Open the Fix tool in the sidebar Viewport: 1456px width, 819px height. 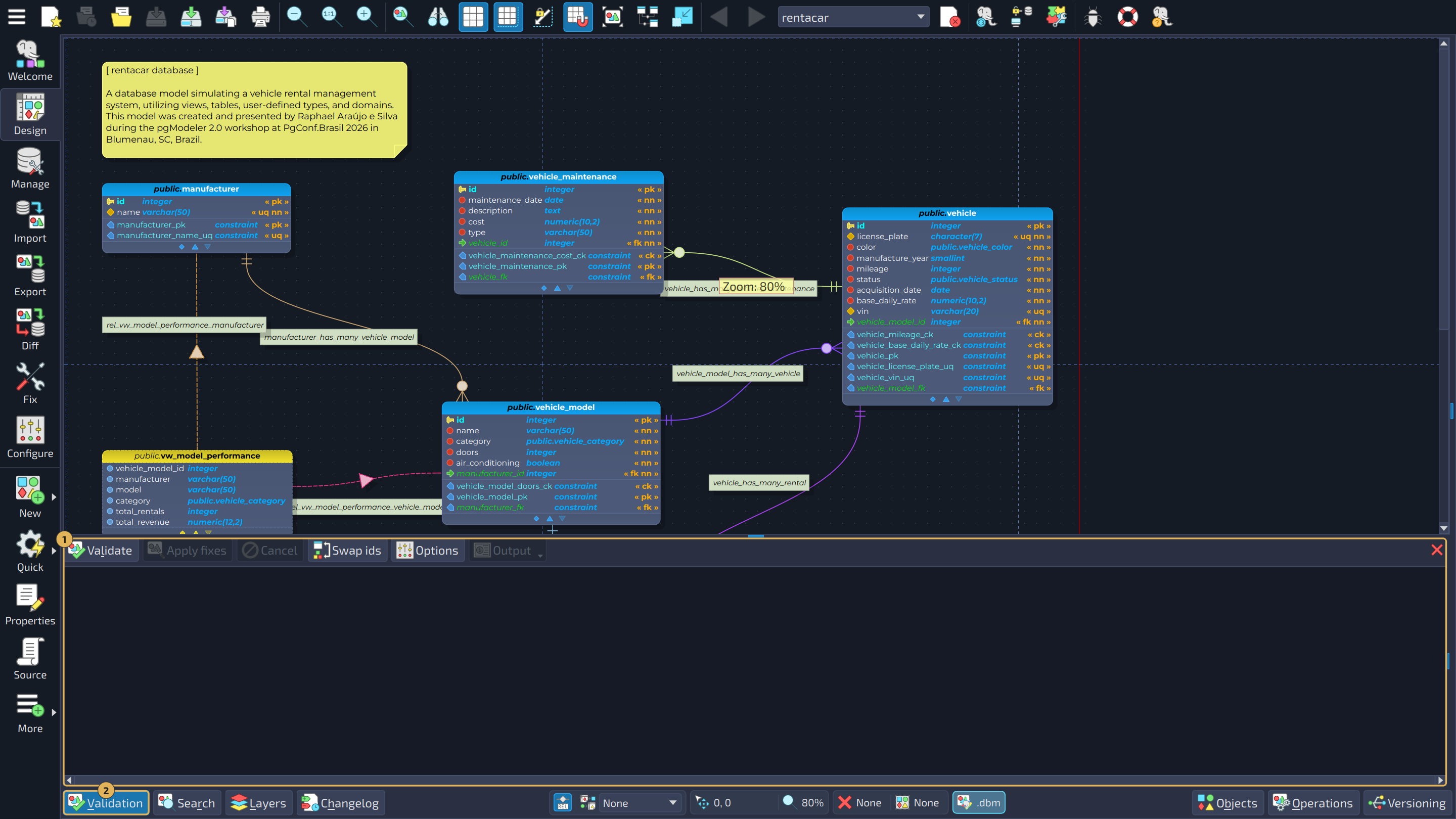coord(30,383)
